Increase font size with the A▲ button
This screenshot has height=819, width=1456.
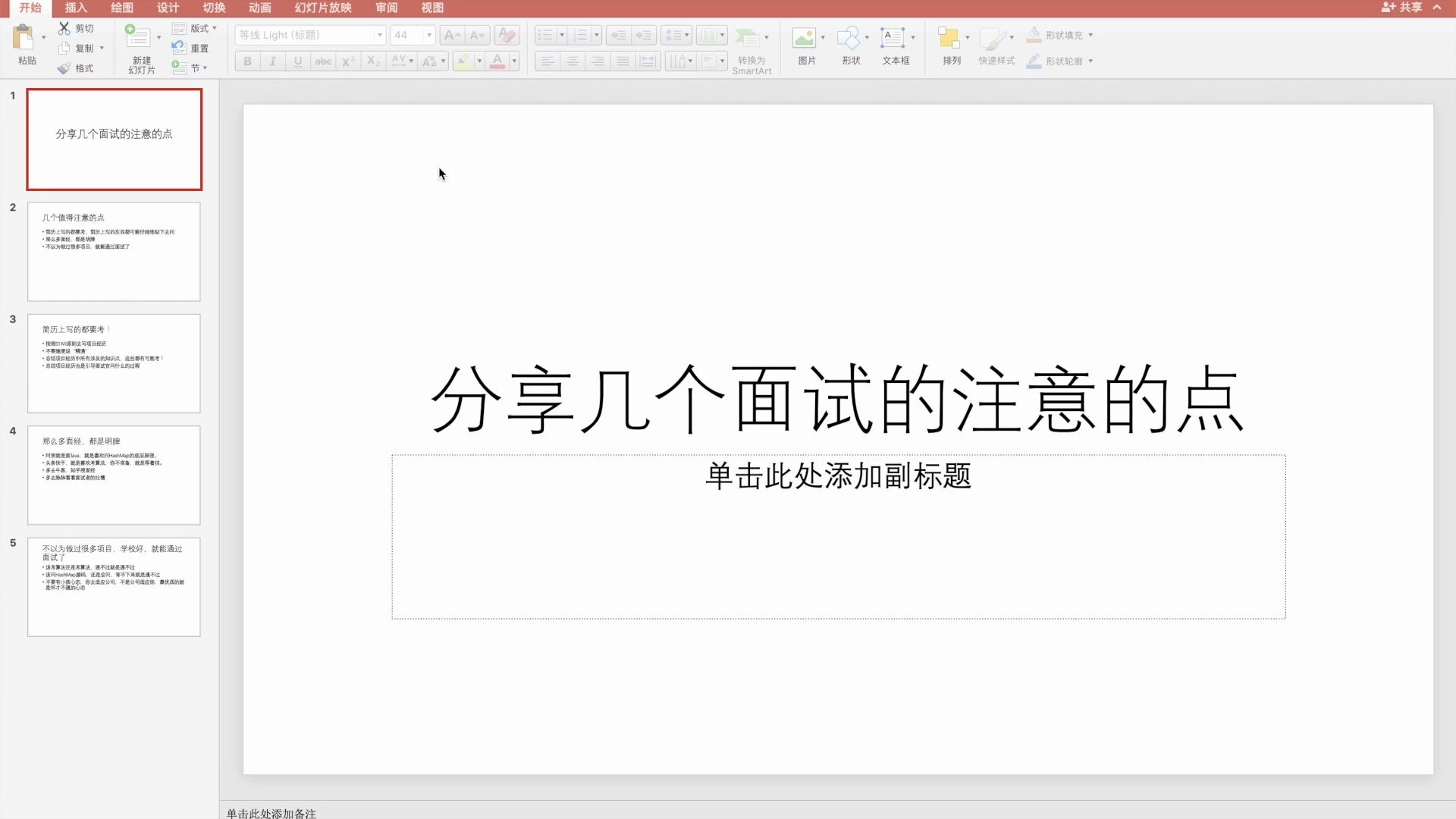click(452, 35)
